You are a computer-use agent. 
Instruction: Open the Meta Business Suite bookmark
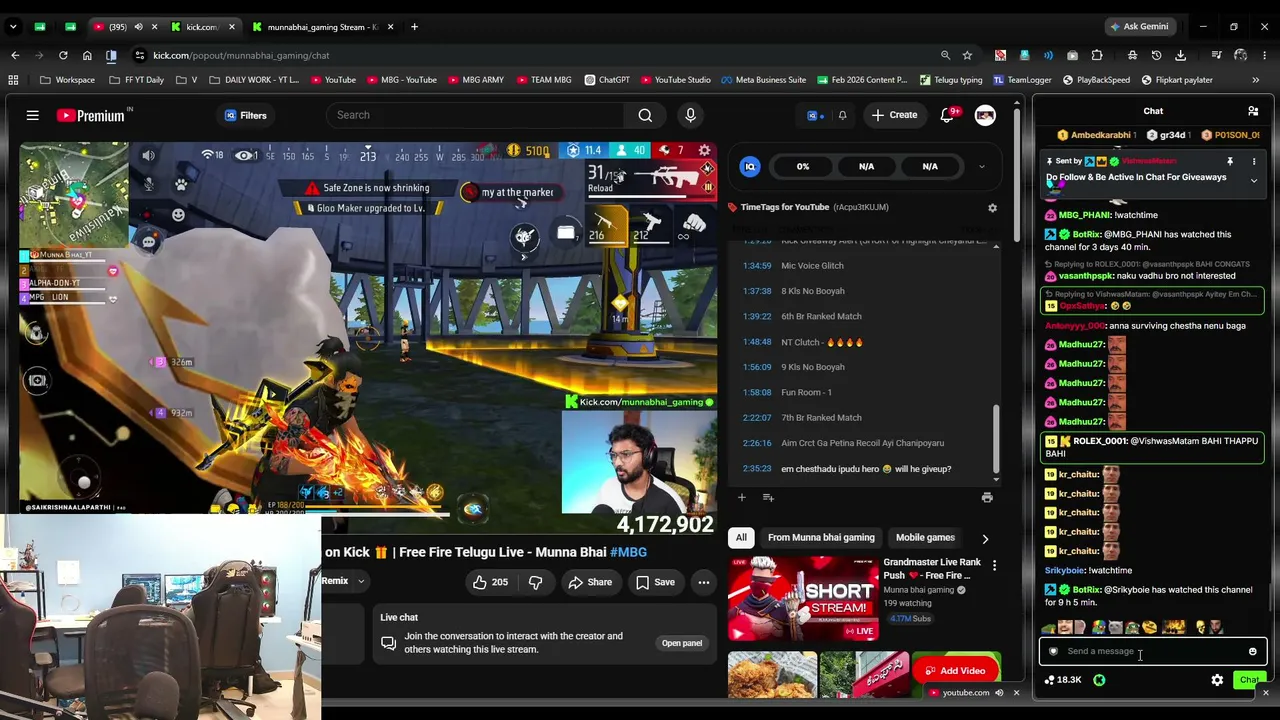pyautogui.click(x=762, y=80)
